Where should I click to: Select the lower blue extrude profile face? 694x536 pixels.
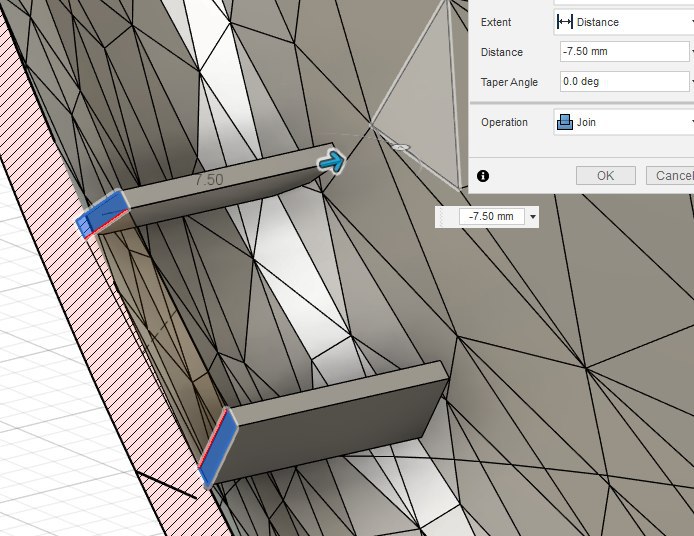tap(218, 447)
